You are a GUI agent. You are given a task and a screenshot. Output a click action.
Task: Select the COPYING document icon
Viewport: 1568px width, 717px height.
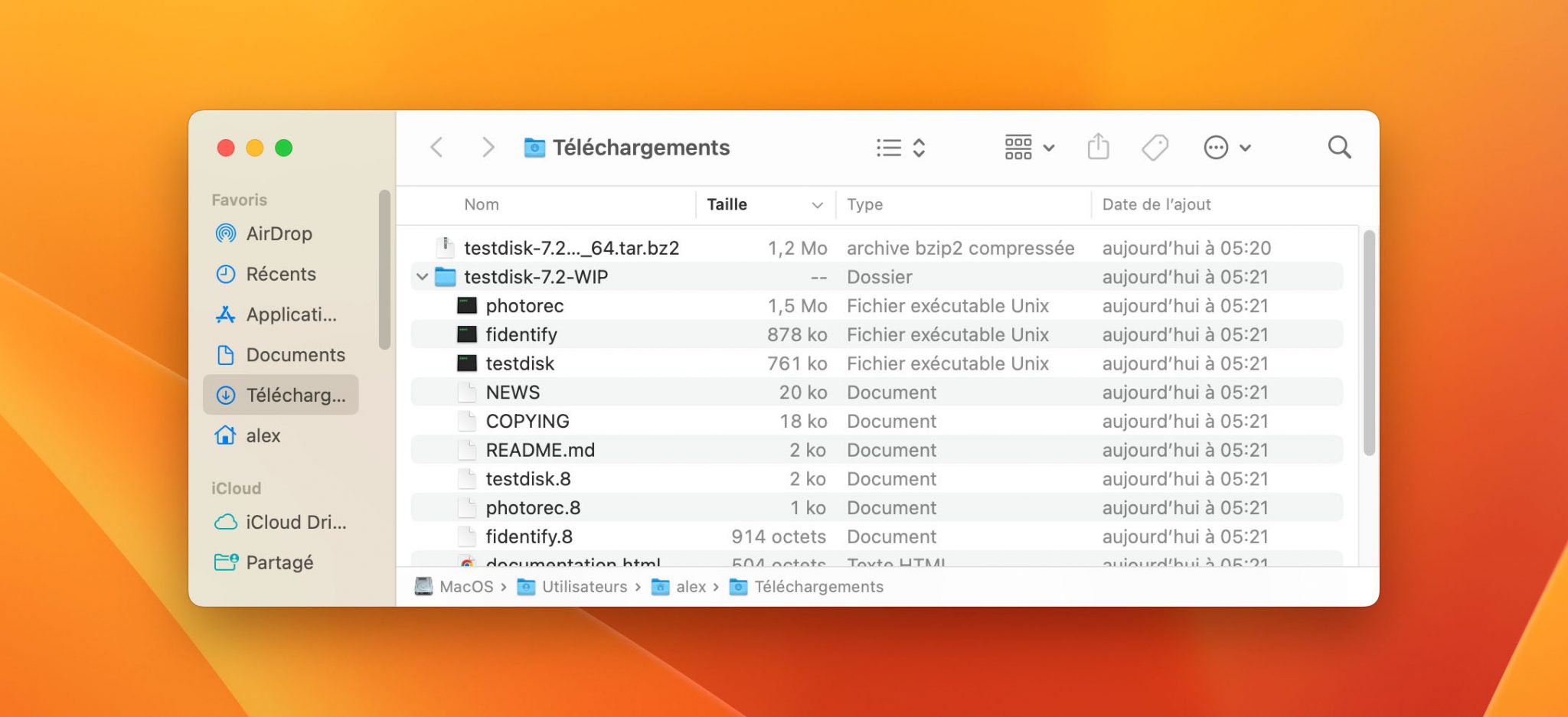click(466, 422)
